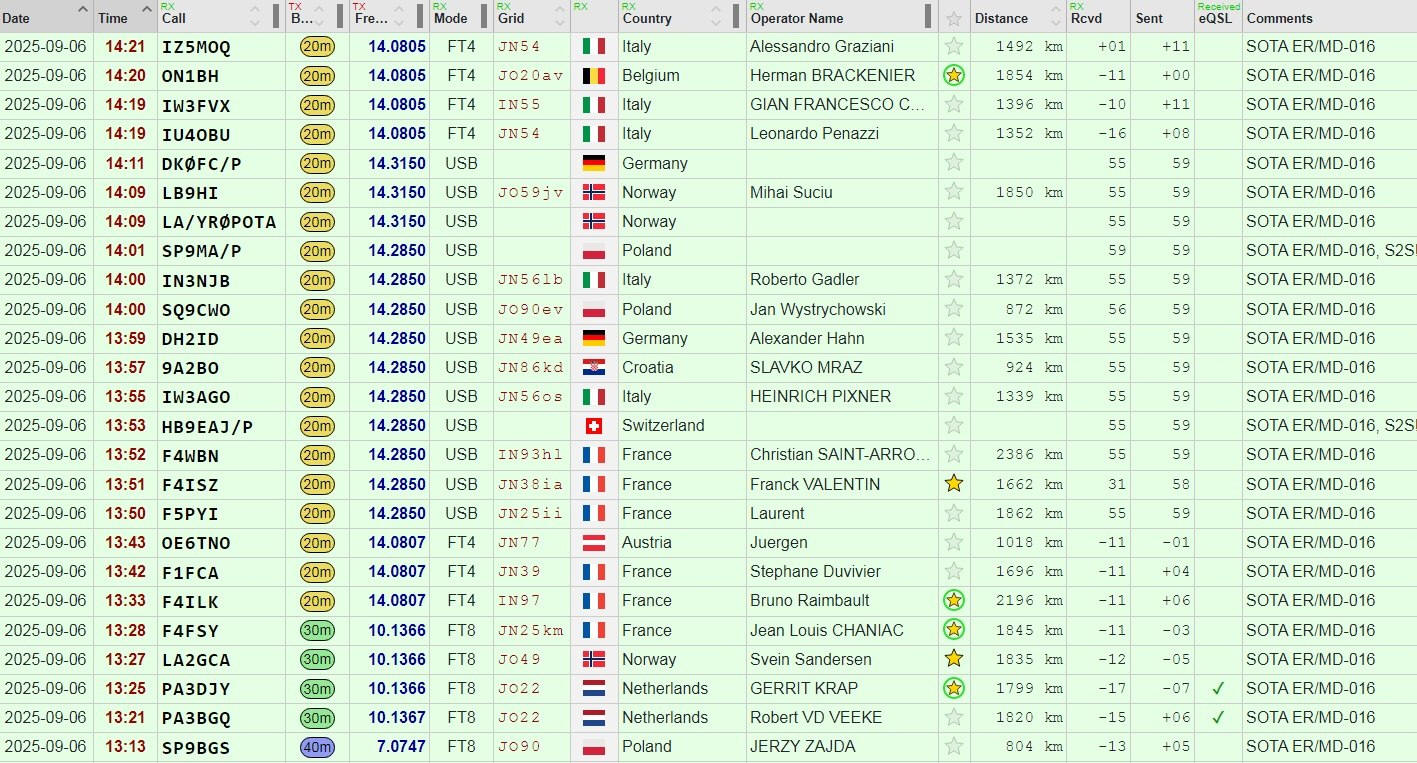
Task: Click the Croatia flag in the 9A2BO row
Action: point(593,367)
